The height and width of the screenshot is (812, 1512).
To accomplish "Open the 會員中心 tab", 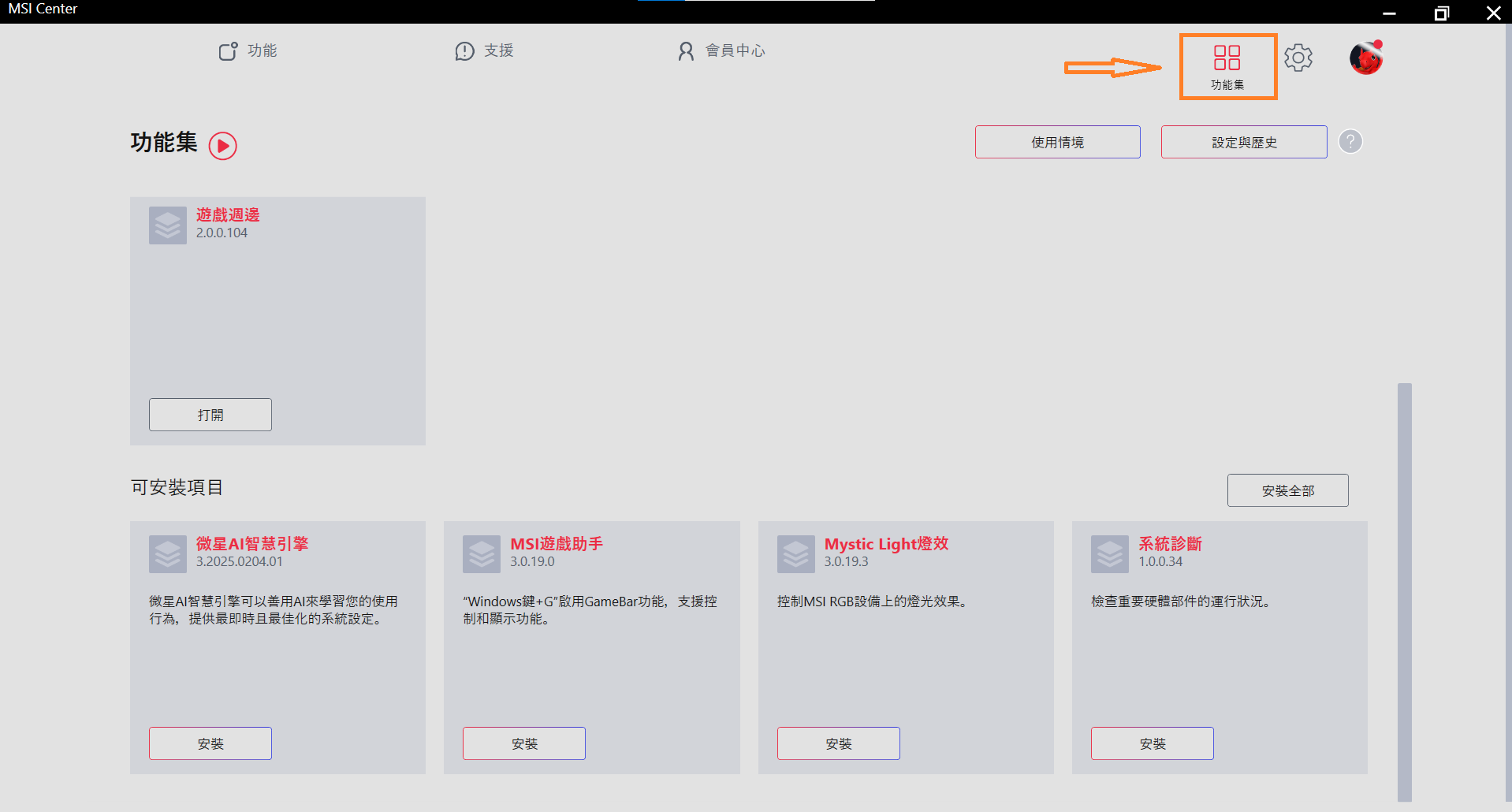I will [721, 50].
